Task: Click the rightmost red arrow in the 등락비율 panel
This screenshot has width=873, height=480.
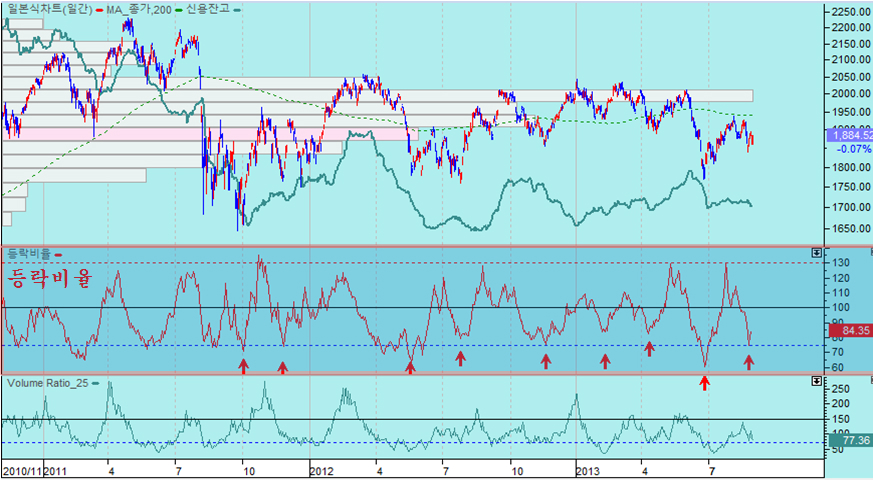Action: click(x=749, y=362)
